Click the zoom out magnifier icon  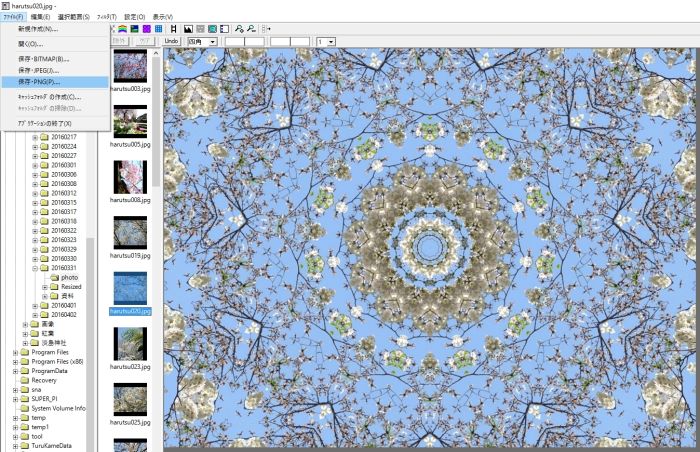tap(250, 29)
